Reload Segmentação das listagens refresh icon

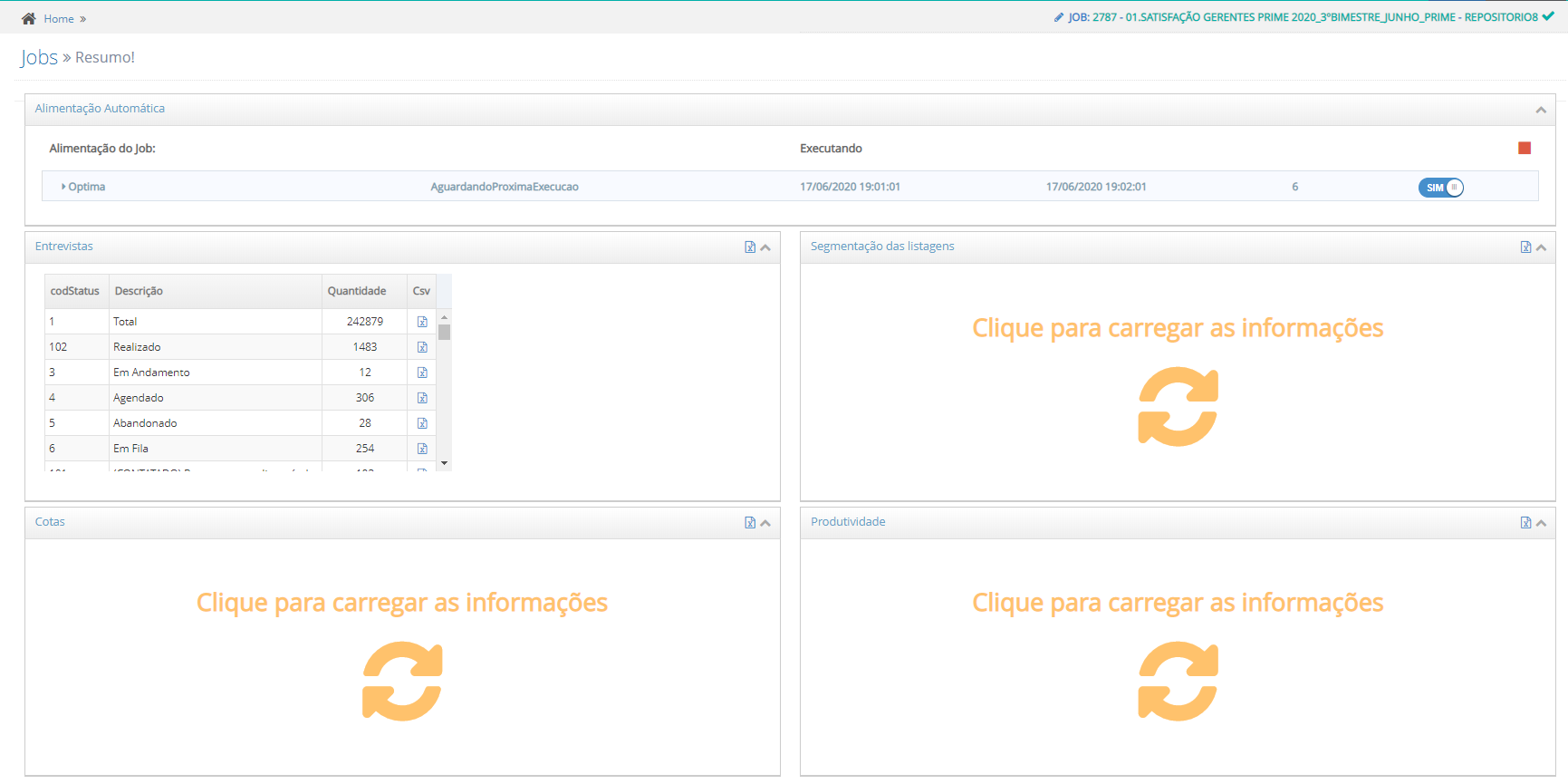[1178, 406]
